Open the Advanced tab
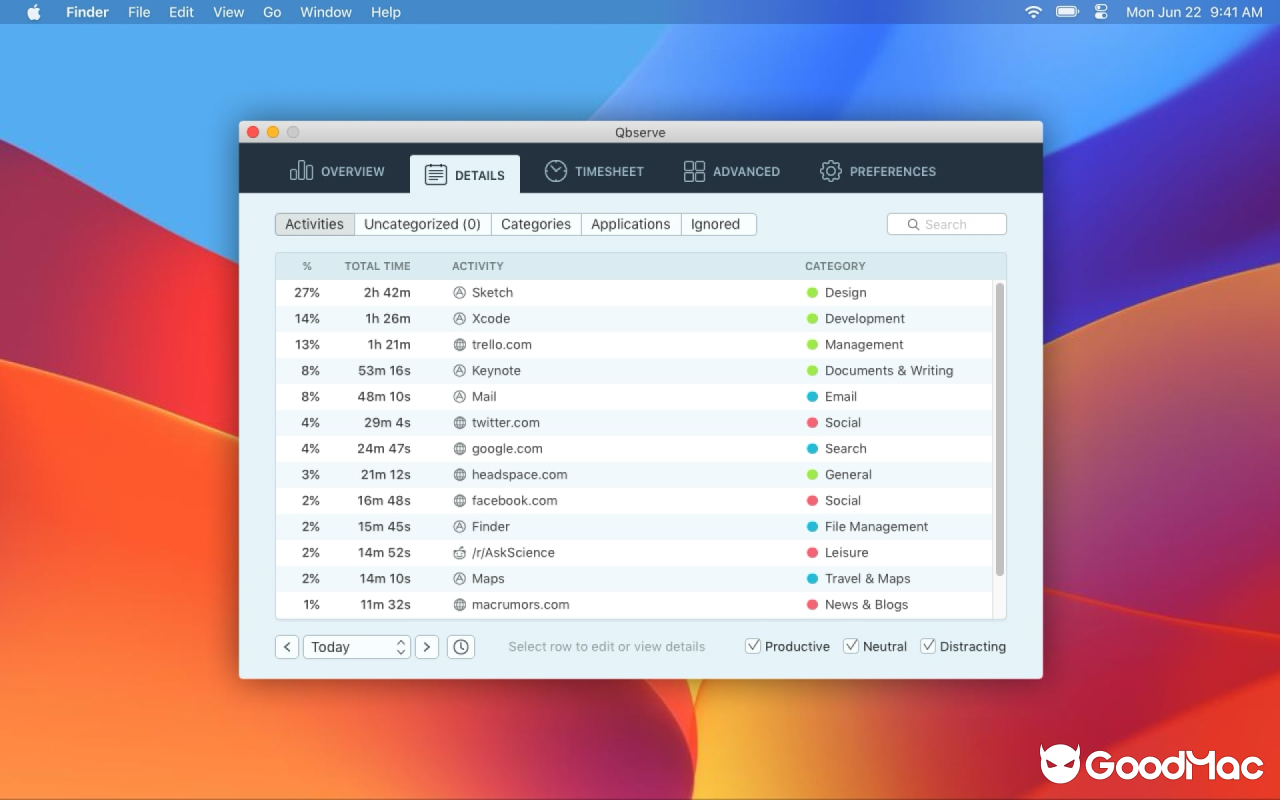The width and height of the screenshot is (1280, 800). tap(731, 172)
